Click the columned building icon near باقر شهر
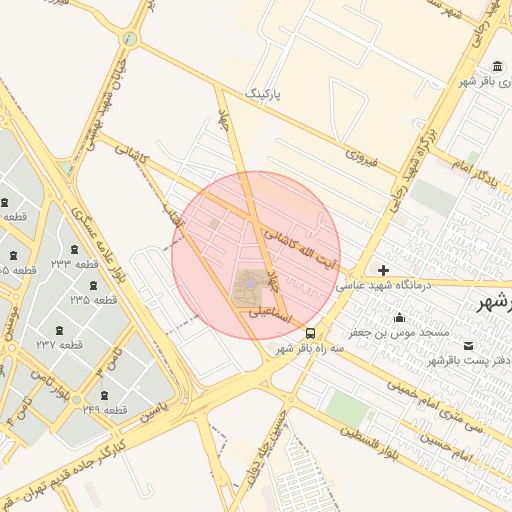 point(497,66)
